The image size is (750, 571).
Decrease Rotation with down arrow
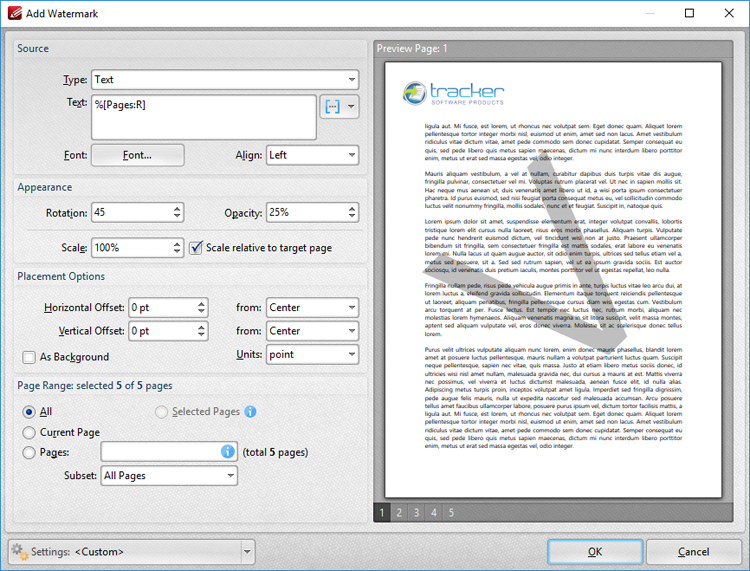click(177, 217)
